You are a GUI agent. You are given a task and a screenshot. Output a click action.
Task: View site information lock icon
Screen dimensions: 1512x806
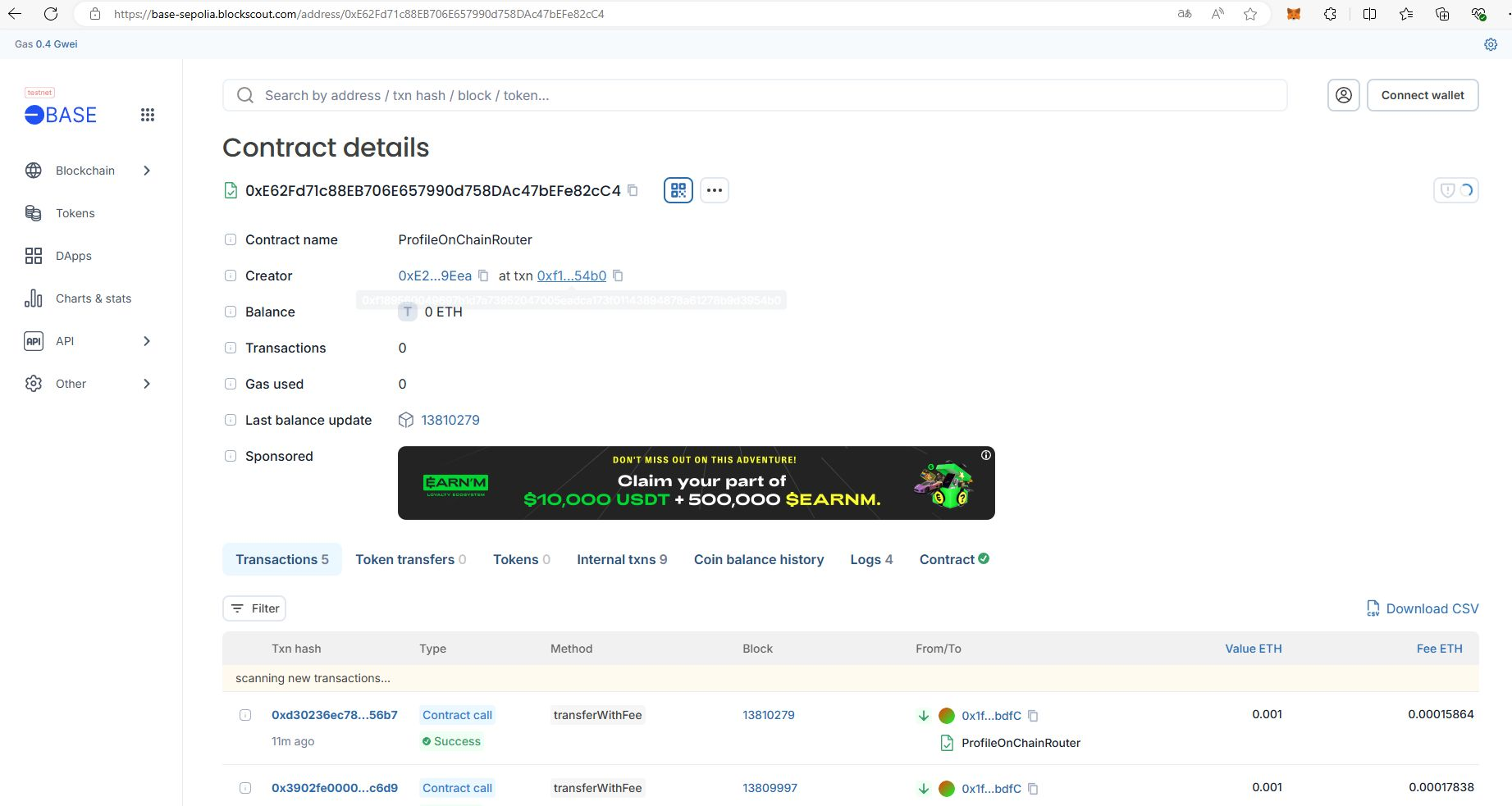(95, 14)
